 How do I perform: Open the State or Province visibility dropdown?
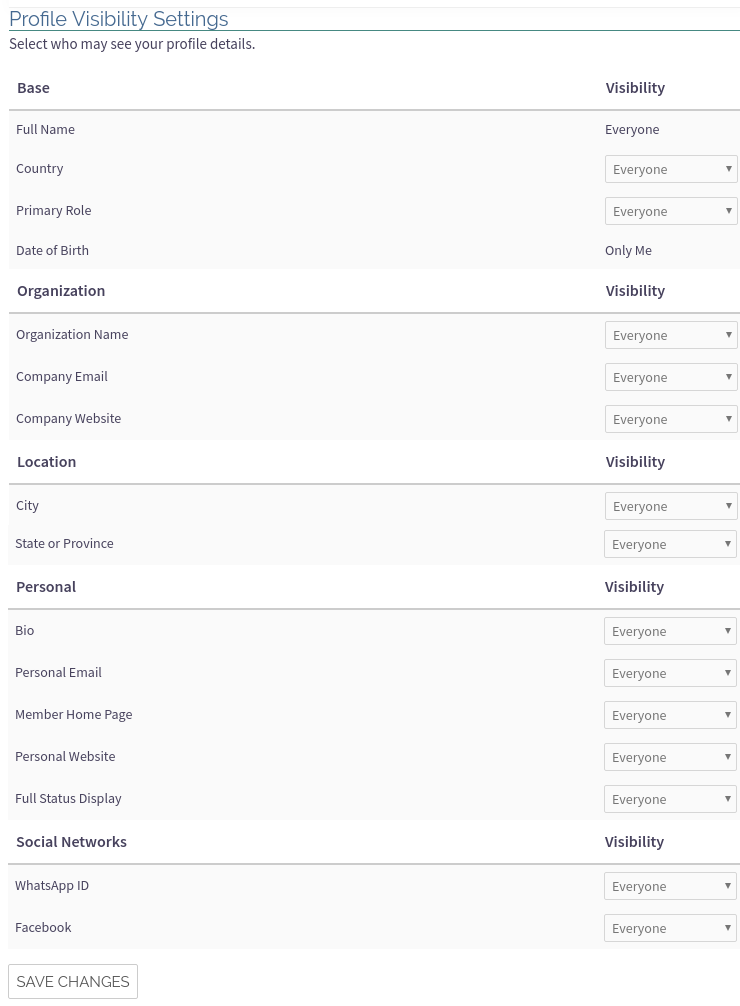pyautogui.click(x=671, y=543)
